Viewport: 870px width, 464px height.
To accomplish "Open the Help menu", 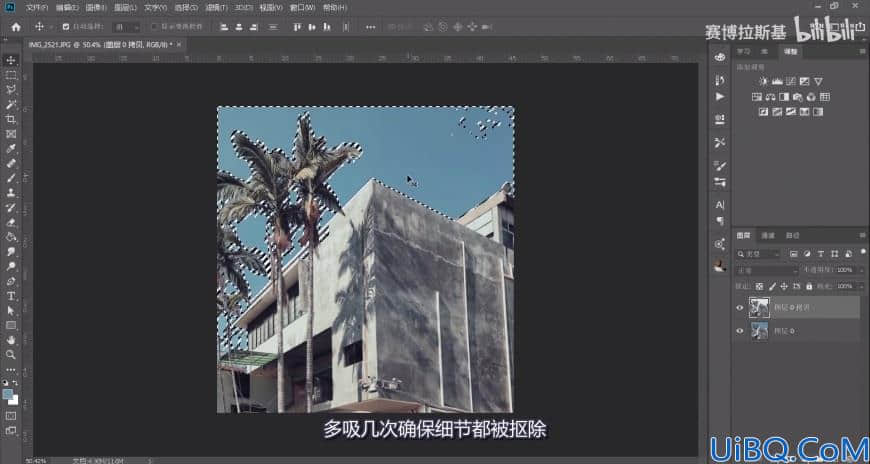I will (x=335, y=8).
